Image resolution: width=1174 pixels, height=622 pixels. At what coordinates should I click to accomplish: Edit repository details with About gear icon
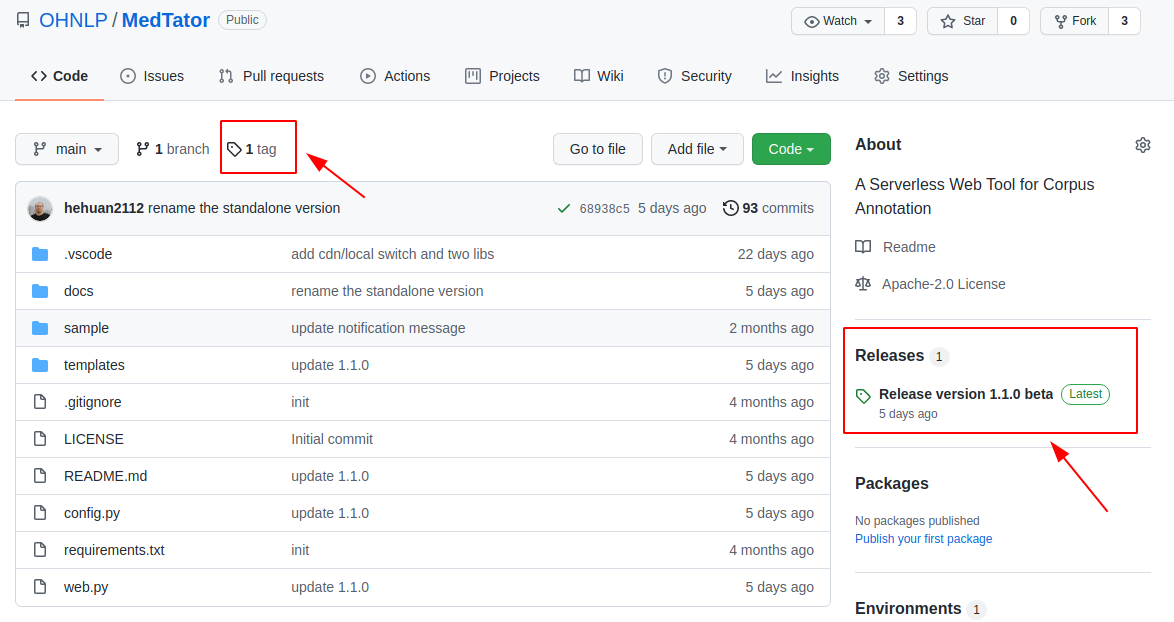point(1143,144)
